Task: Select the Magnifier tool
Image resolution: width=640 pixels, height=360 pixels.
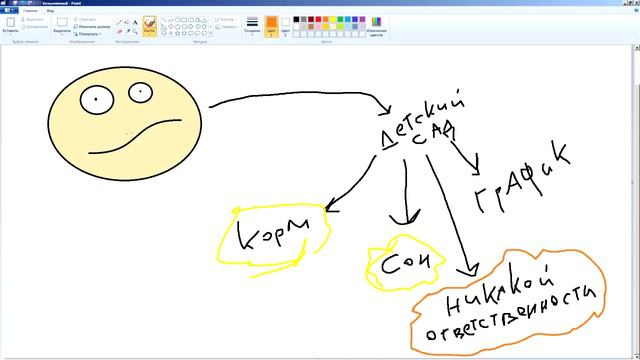Action: click(x=135, y=31)
